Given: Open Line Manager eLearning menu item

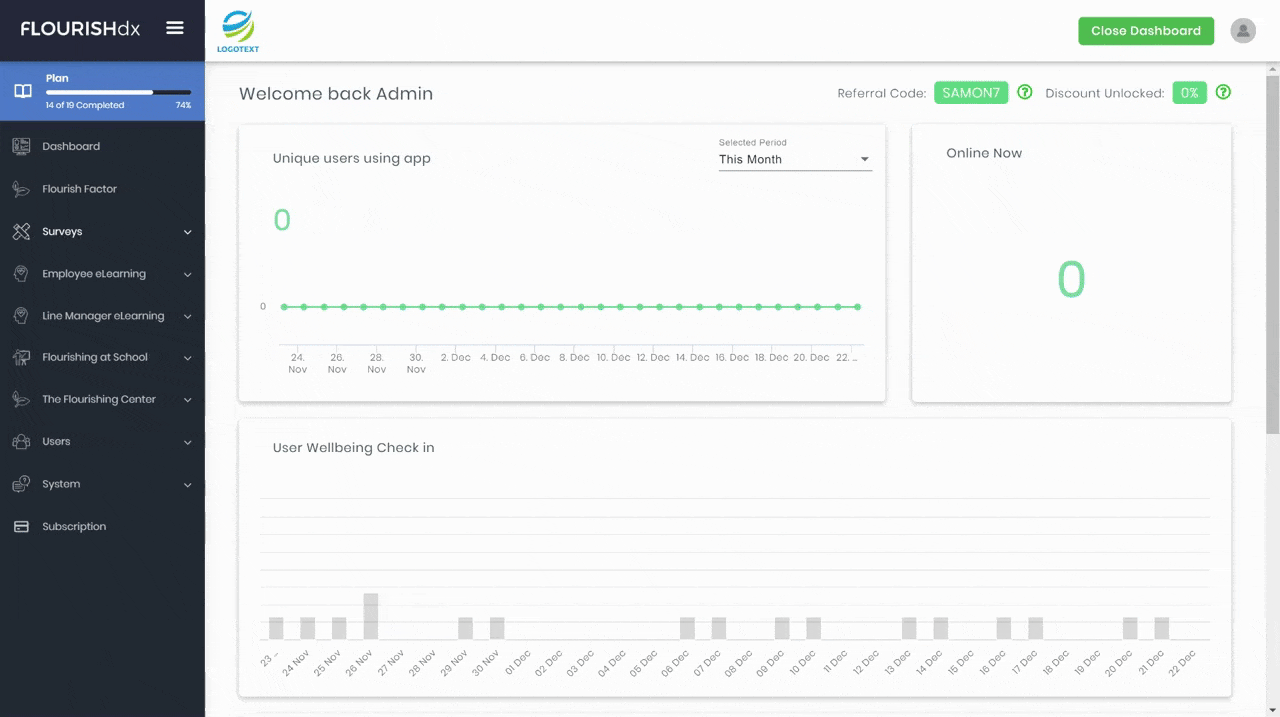Looking at the screenshot, I should [102, 316].
